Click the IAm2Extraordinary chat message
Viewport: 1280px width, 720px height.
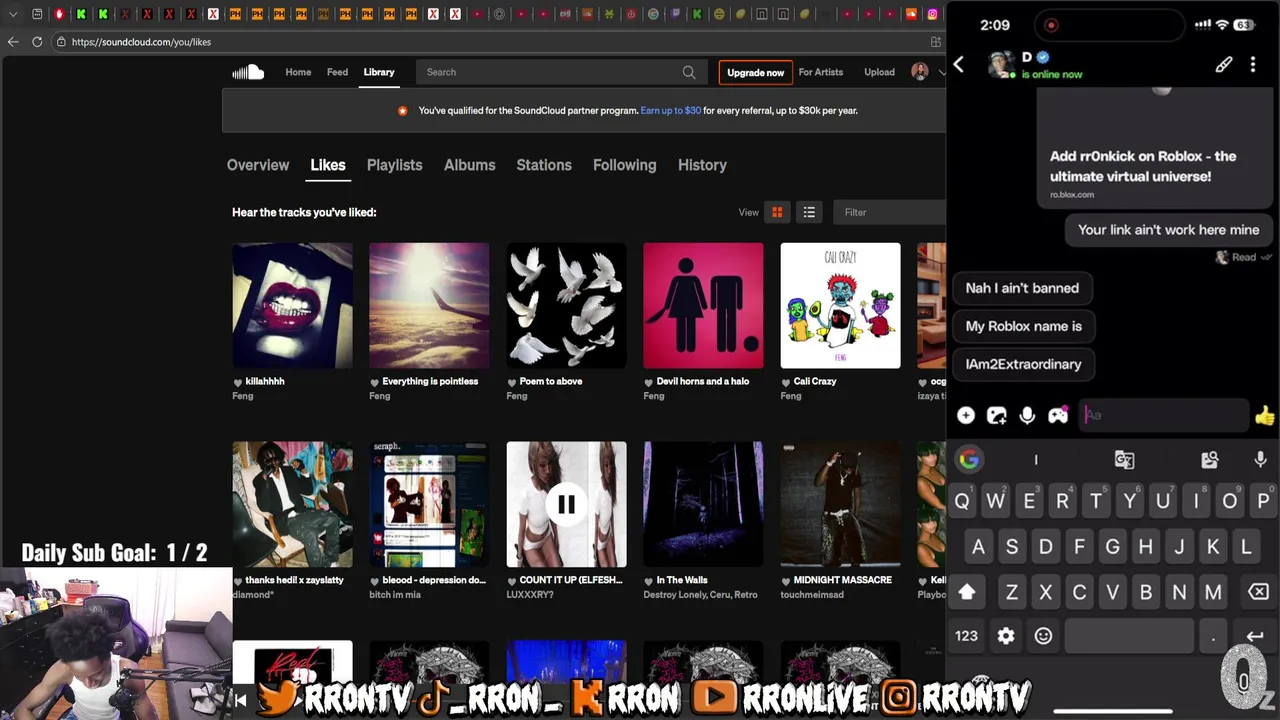pyautogui.click(x=1023, y=364)
